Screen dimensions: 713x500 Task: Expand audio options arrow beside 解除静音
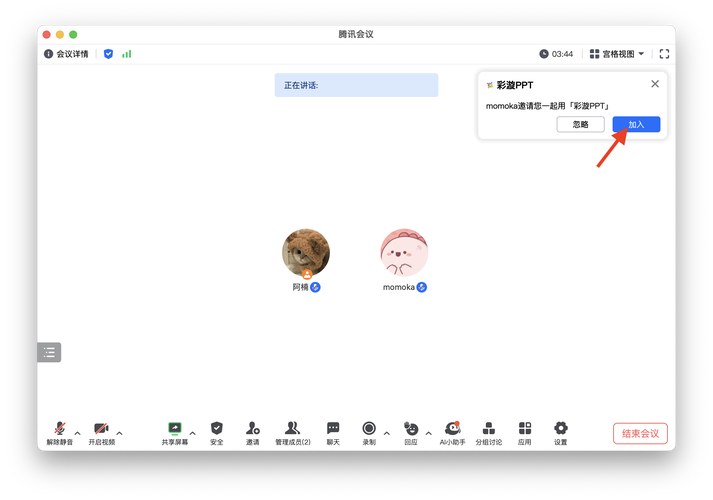(x=78, y=433)
